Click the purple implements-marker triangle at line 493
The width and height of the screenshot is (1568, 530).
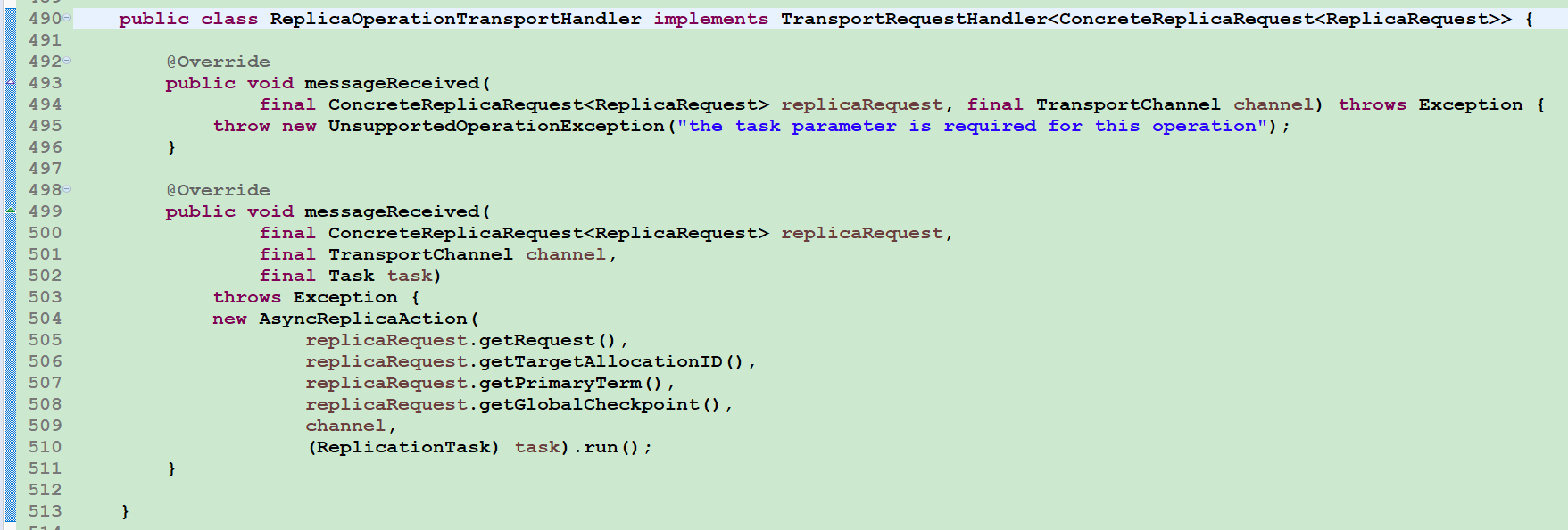[11, 82]
